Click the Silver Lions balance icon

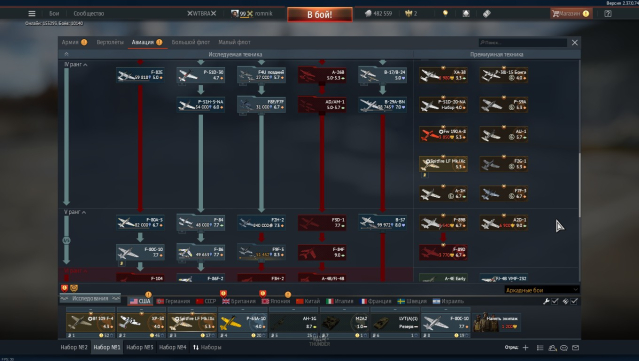[x=368, y=13]
